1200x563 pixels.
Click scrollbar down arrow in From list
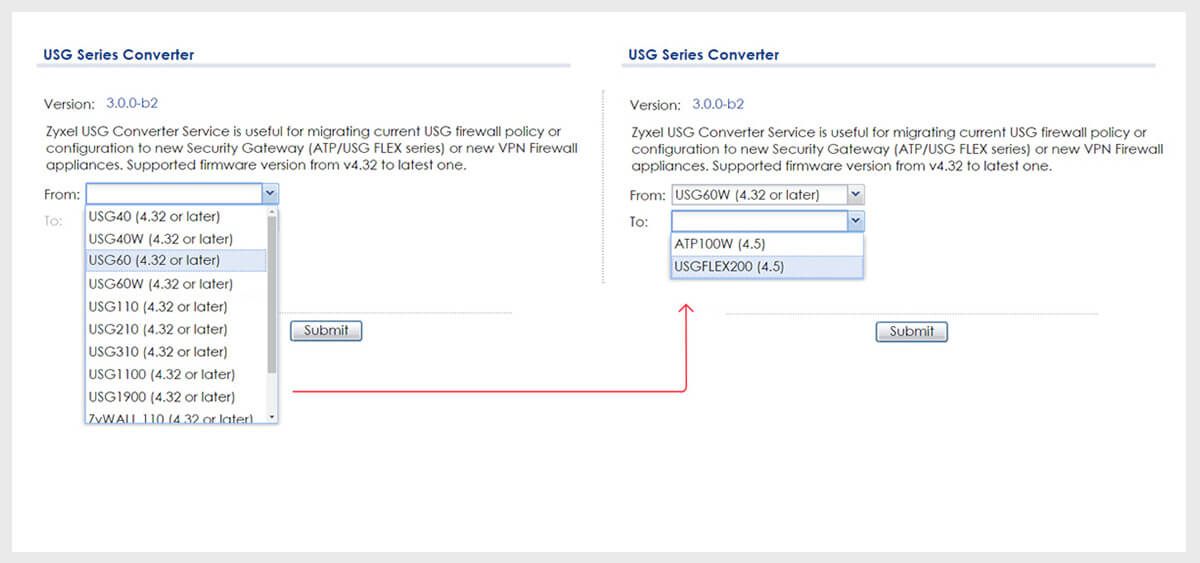point(272,416)
